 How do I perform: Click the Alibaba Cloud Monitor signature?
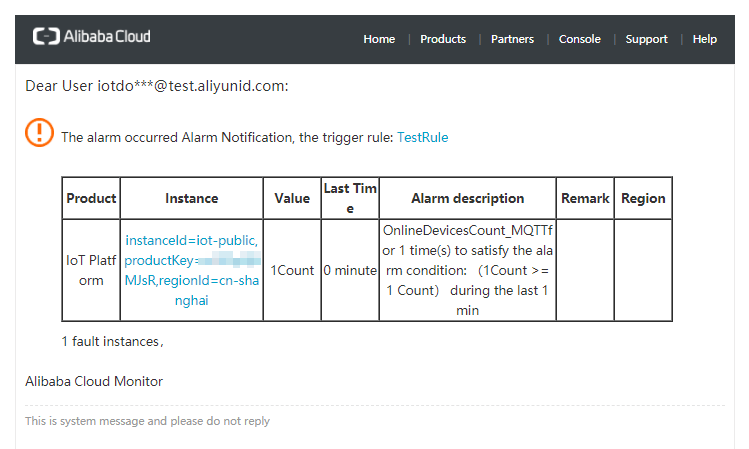94,381
